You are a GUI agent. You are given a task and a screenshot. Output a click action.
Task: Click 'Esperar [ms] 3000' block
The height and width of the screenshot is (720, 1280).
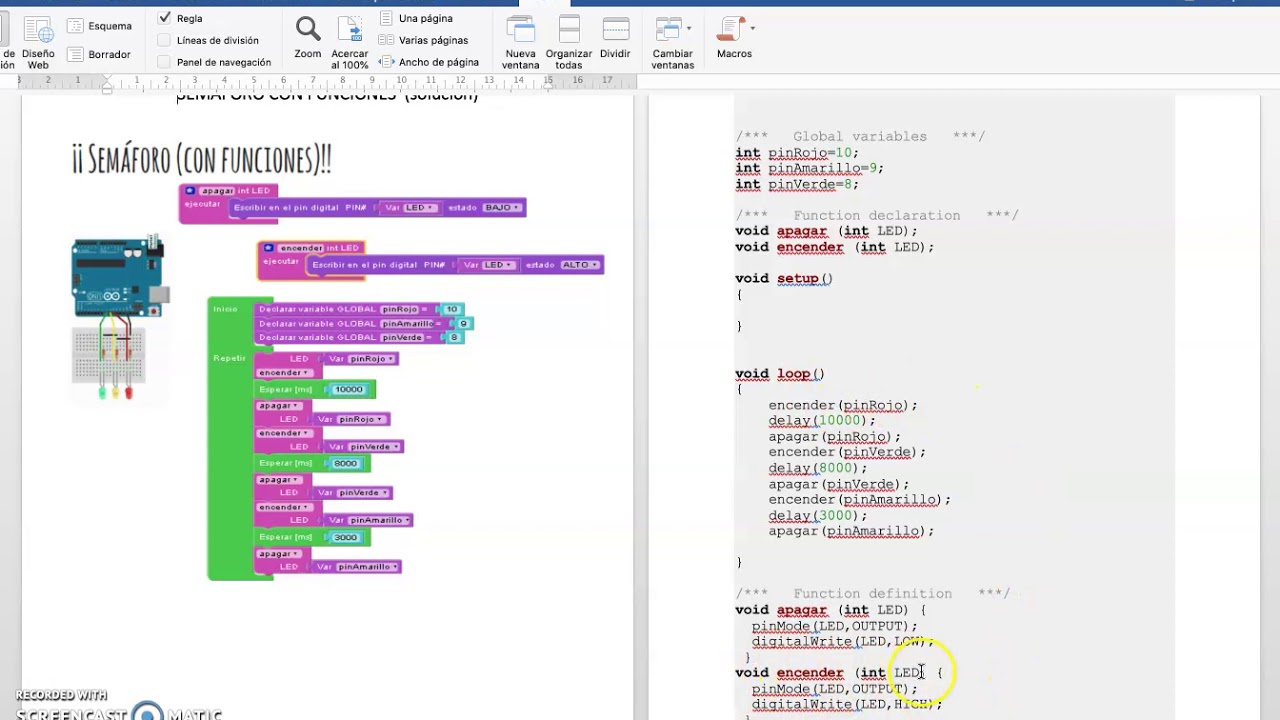pyautogui.click(x=313, y=537)
